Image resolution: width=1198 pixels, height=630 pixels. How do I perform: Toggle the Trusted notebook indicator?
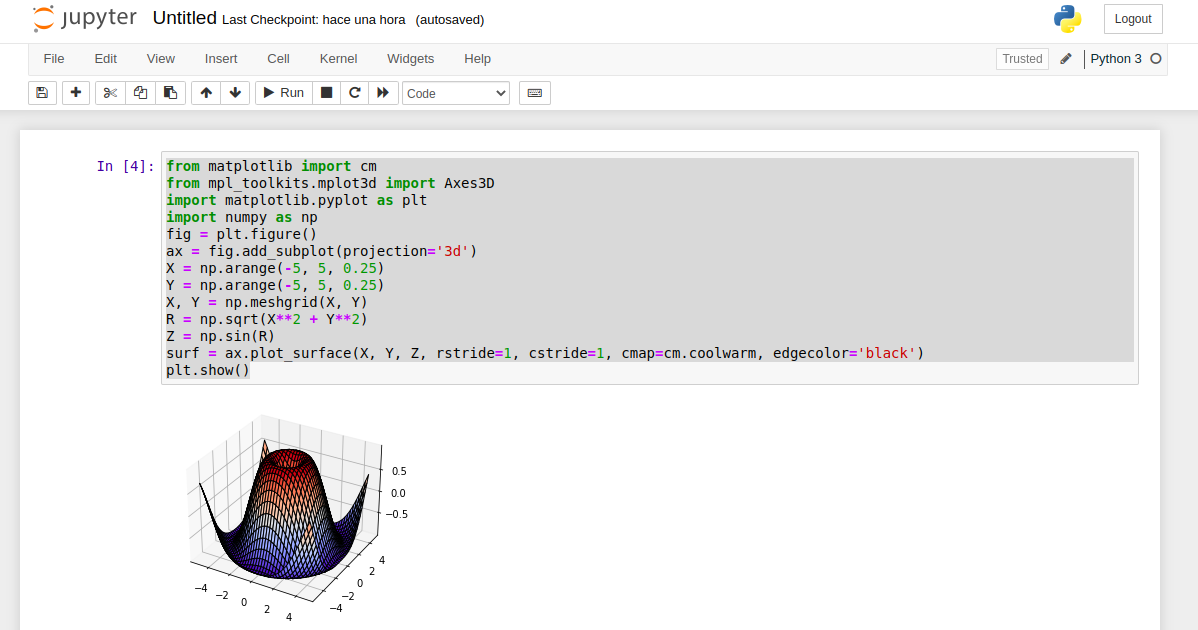click(x=1022, y=59)
